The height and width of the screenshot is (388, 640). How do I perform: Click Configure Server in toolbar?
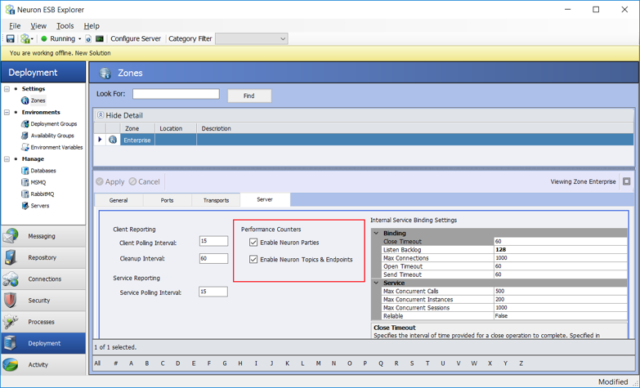pyautogui.click(x=136, y=39)
